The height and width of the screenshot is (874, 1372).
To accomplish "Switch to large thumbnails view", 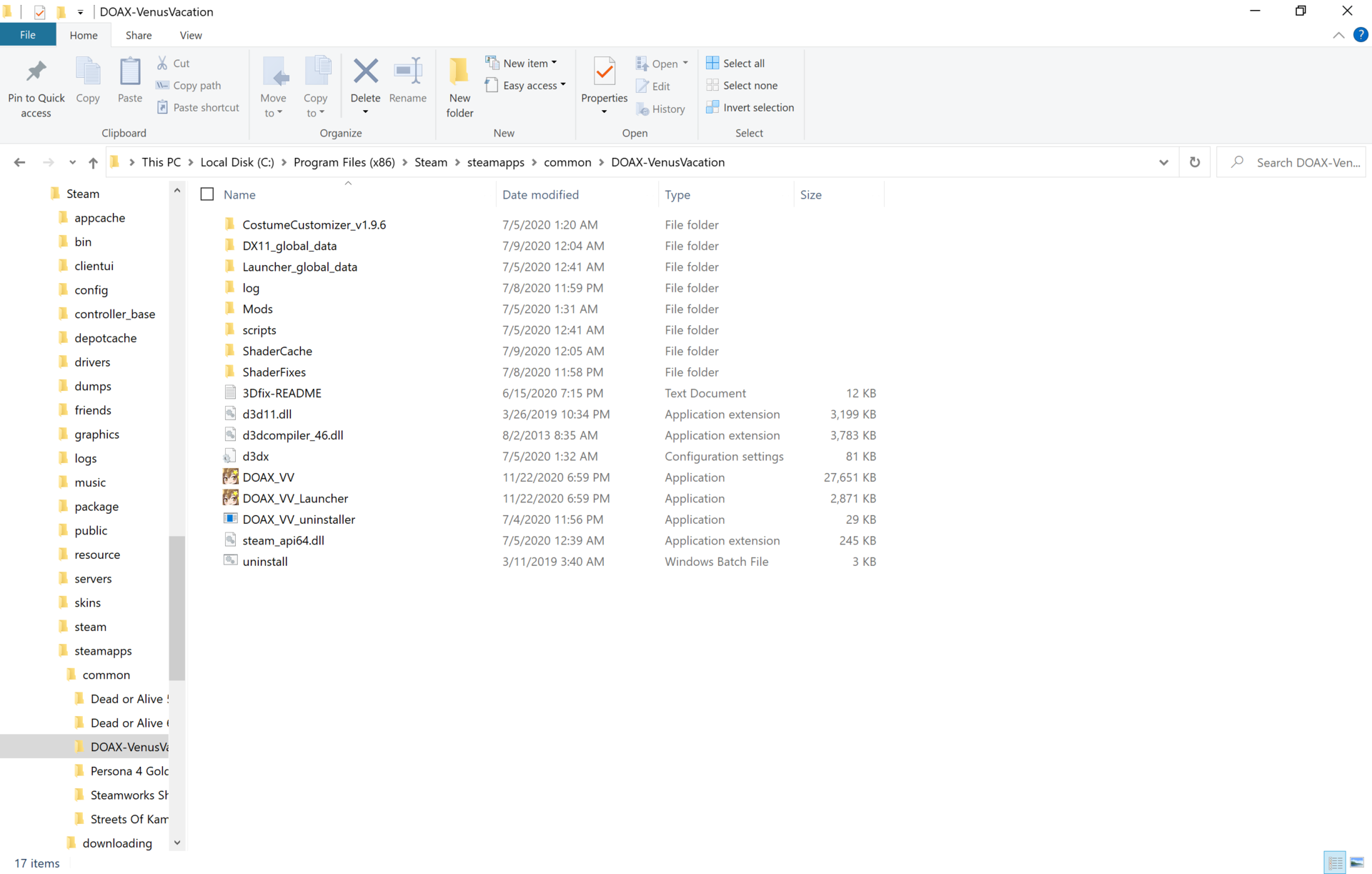I will tap(1357, 863).
